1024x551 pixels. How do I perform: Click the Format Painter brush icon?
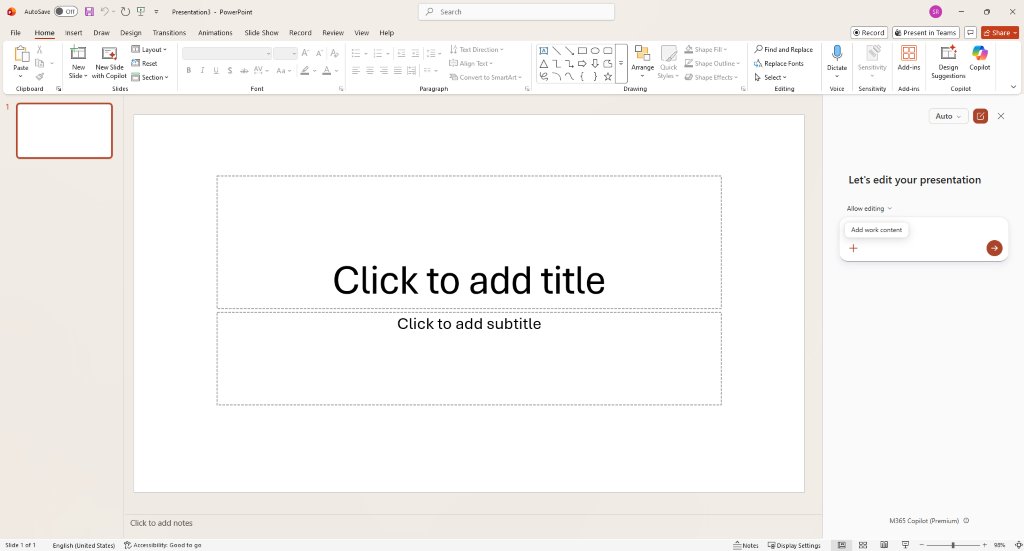[40, 76]
